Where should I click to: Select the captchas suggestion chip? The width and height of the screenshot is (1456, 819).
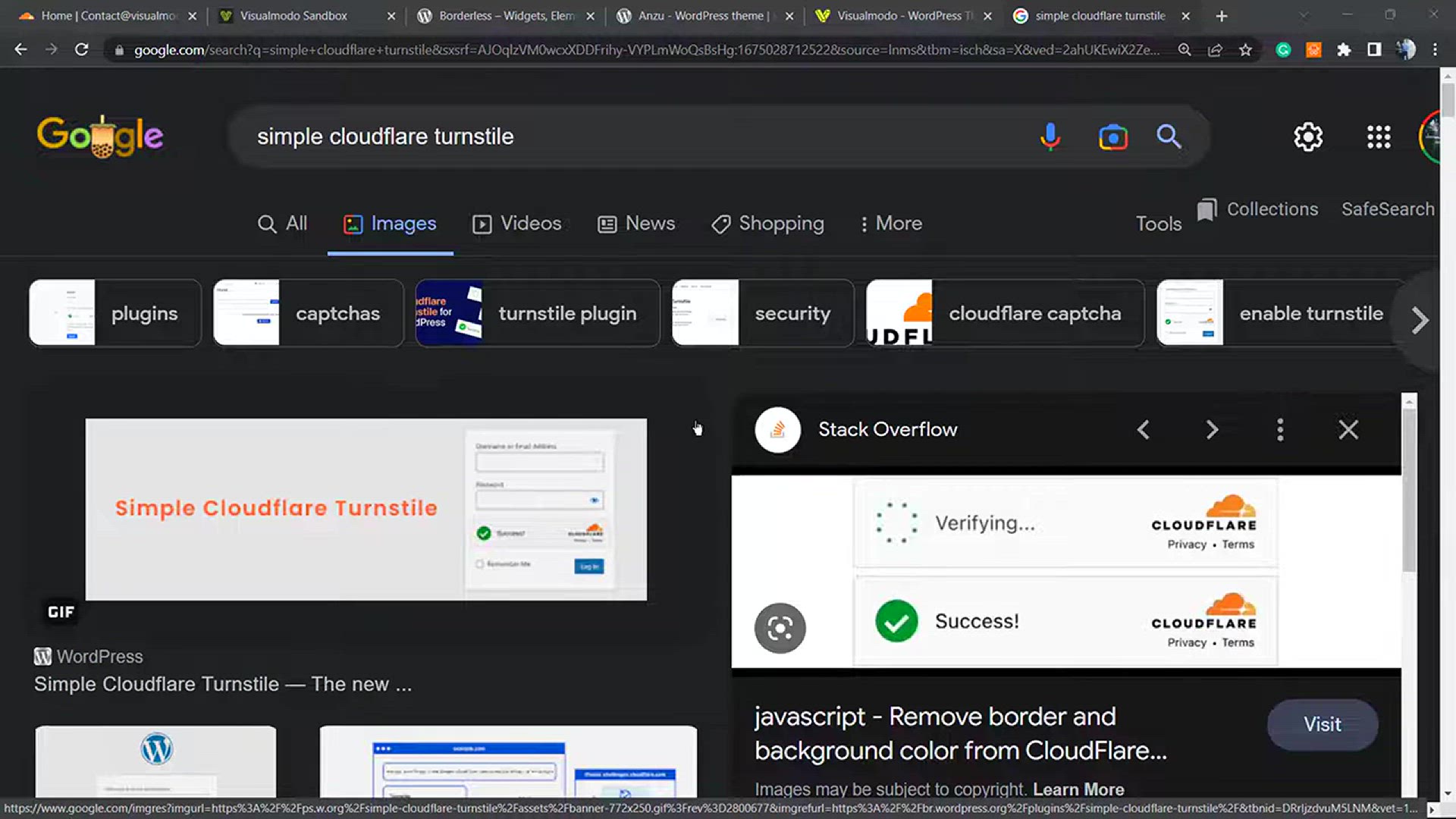click(x=309, y=313)
